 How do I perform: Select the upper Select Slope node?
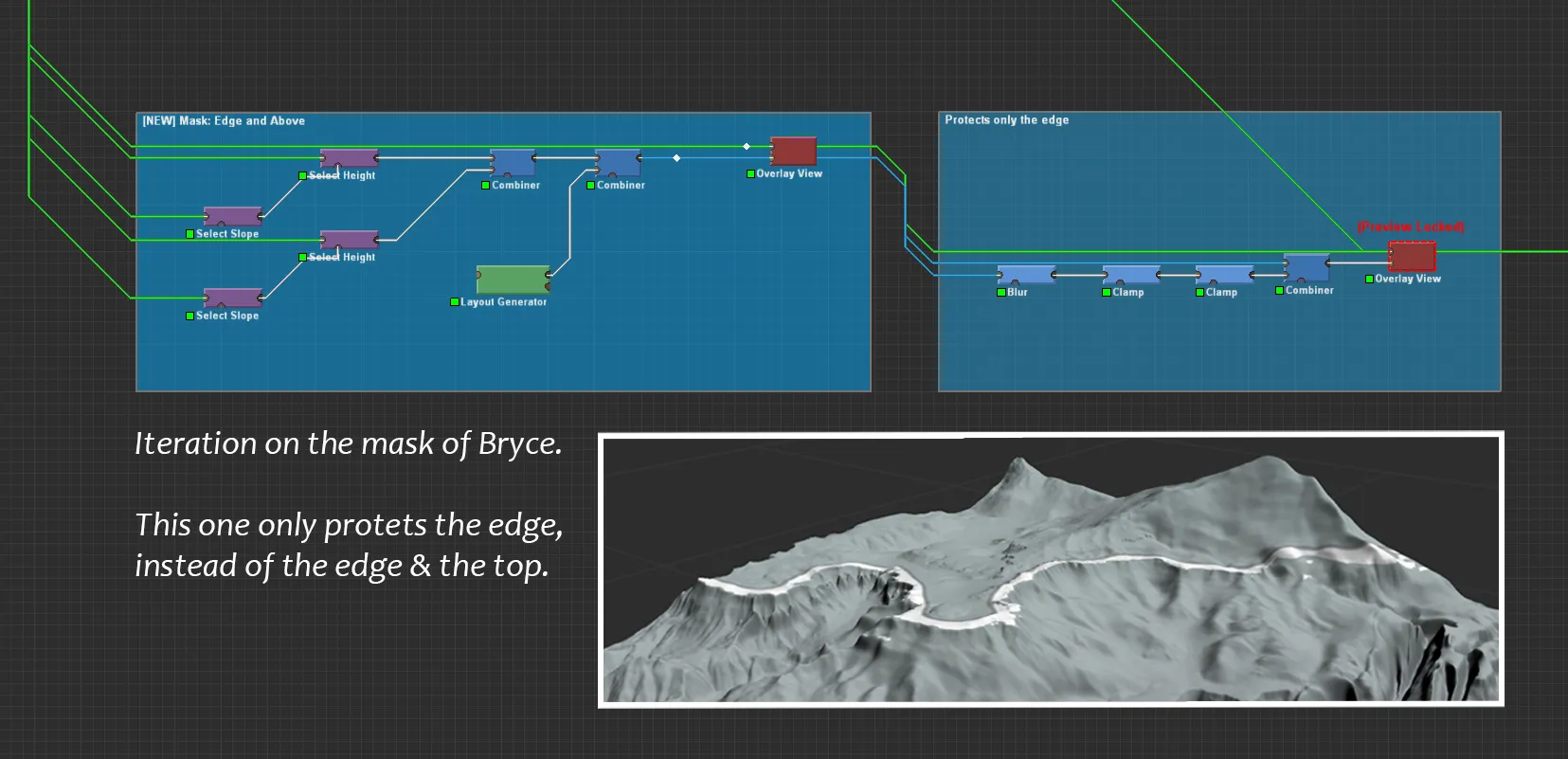click(x=232, y=217)
